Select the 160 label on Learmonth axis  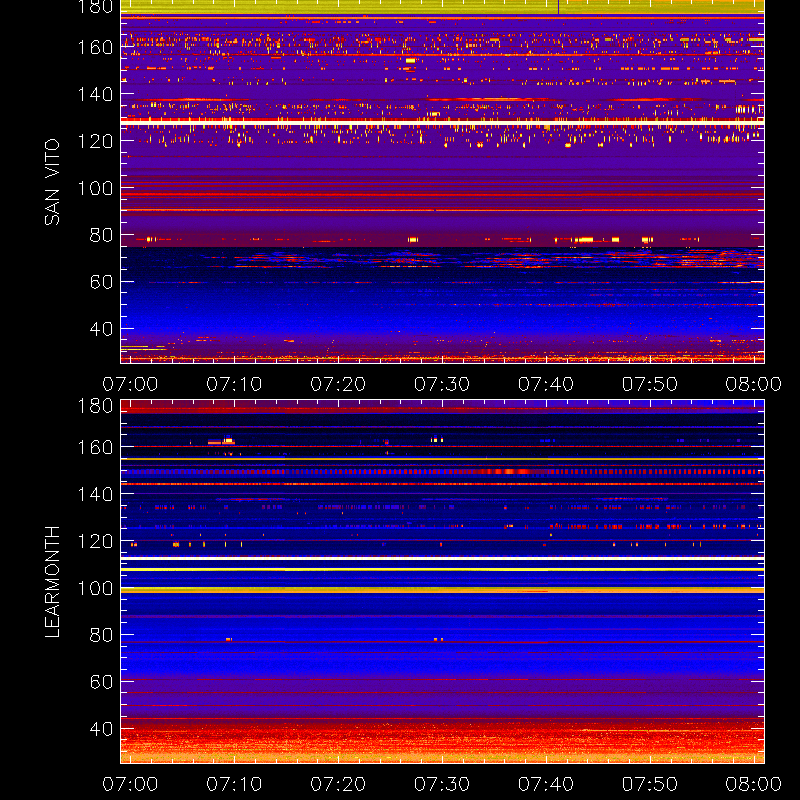pos(95,447)
